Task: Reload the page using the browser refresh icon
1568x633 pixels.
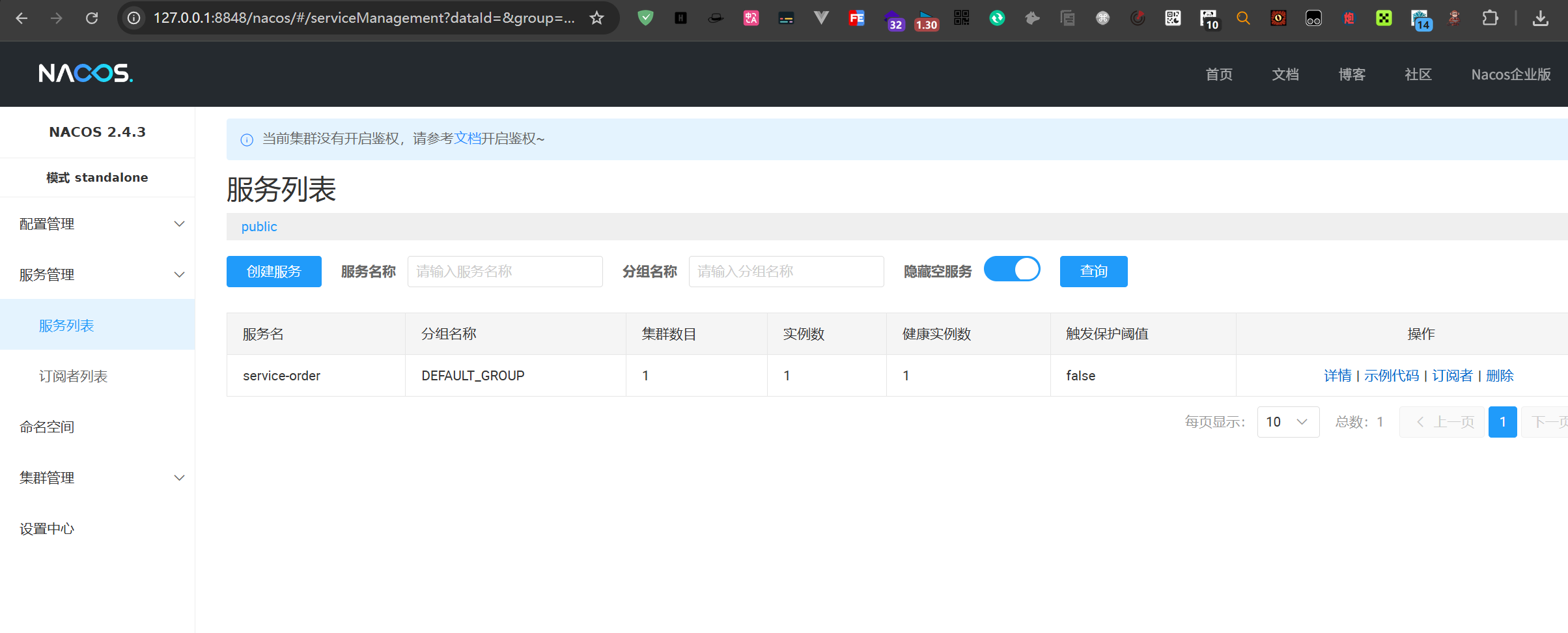Action: click(x=92, y=18)
